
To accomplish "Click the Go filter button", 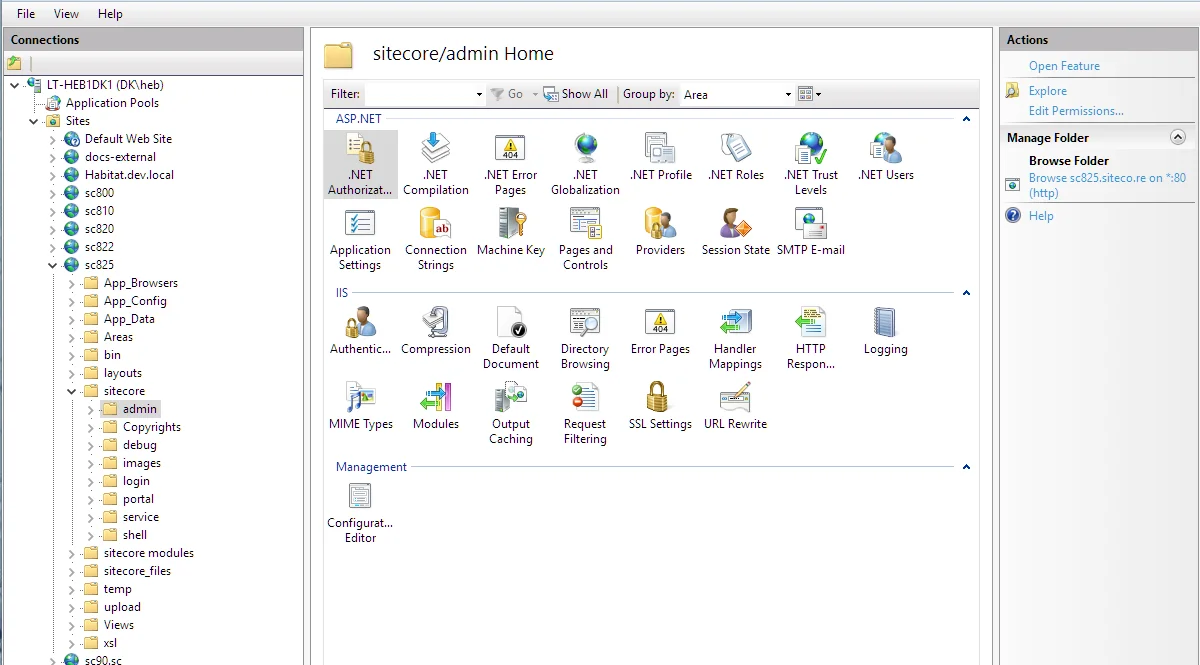I will pos(507,94).
